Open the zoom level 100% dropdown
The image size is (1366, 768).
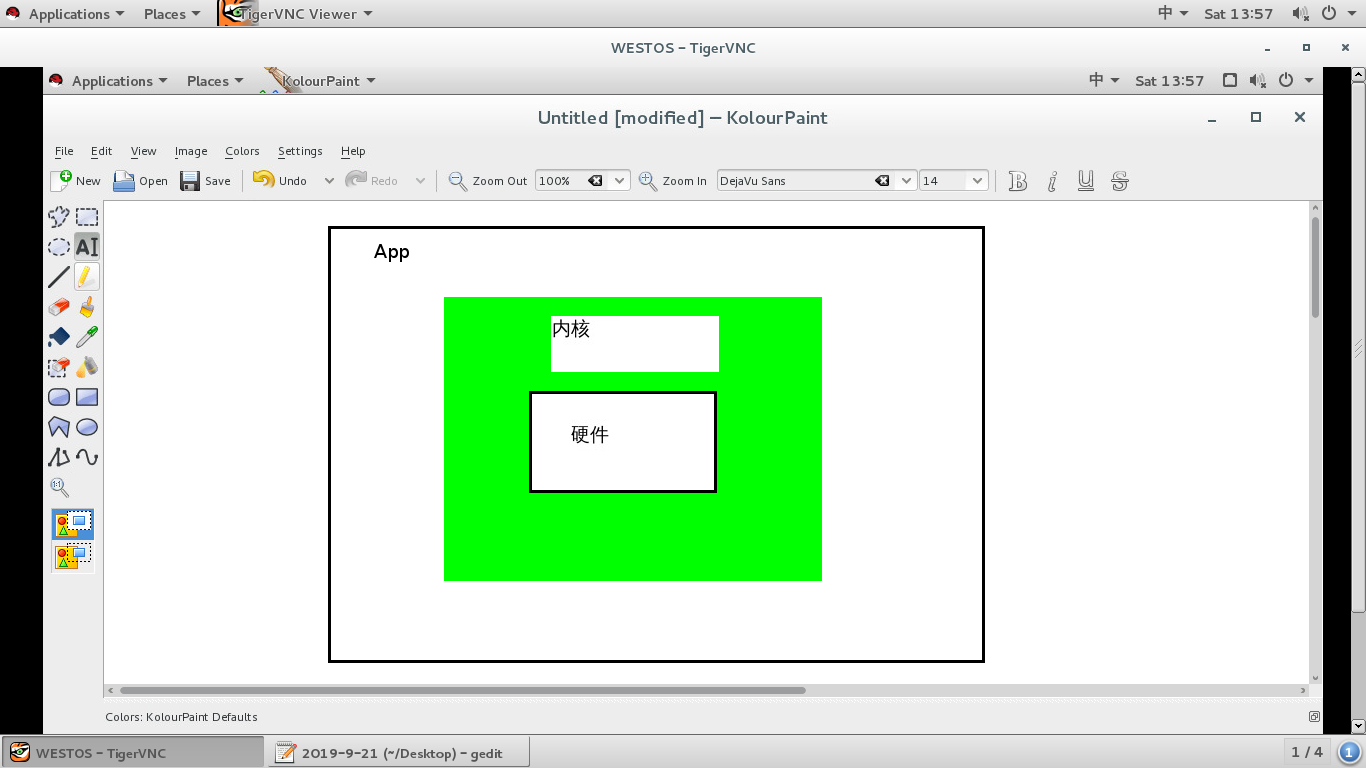(x=620, y=181)
